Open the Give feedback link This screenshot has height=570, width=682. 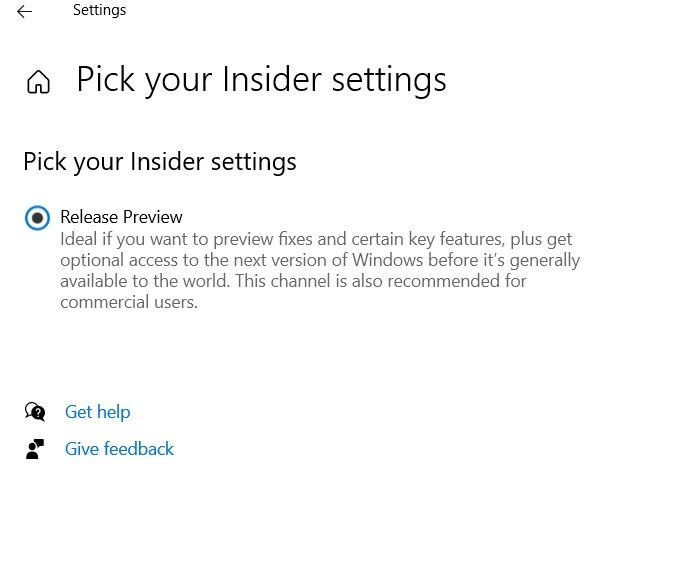point(119,449)
